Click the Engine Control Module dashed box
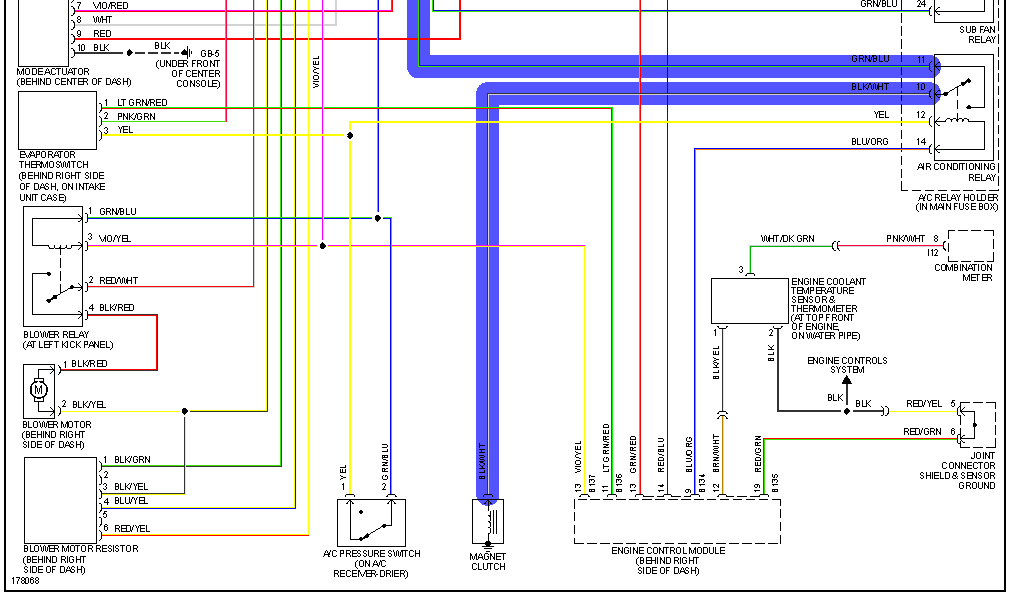Screen dimensions: 1016x598 click(676, 520)
